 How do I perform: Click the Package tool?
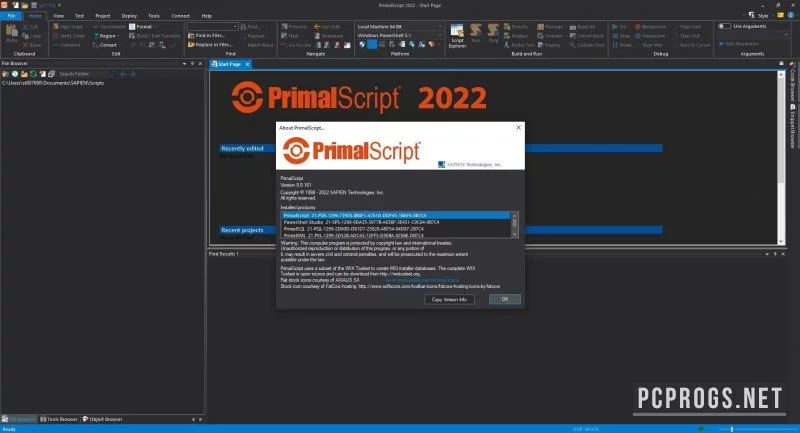(x=550, y=27)
